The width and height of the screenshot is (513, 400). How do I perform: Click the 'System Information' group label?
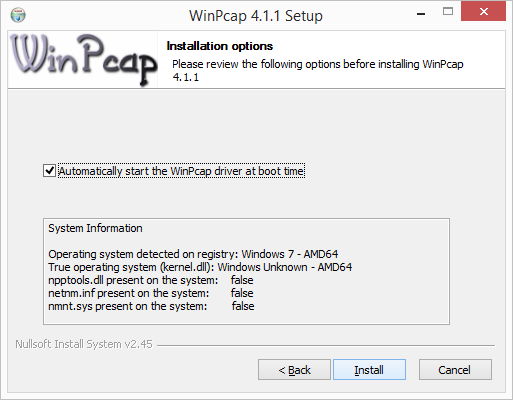(x=95, y=228)
